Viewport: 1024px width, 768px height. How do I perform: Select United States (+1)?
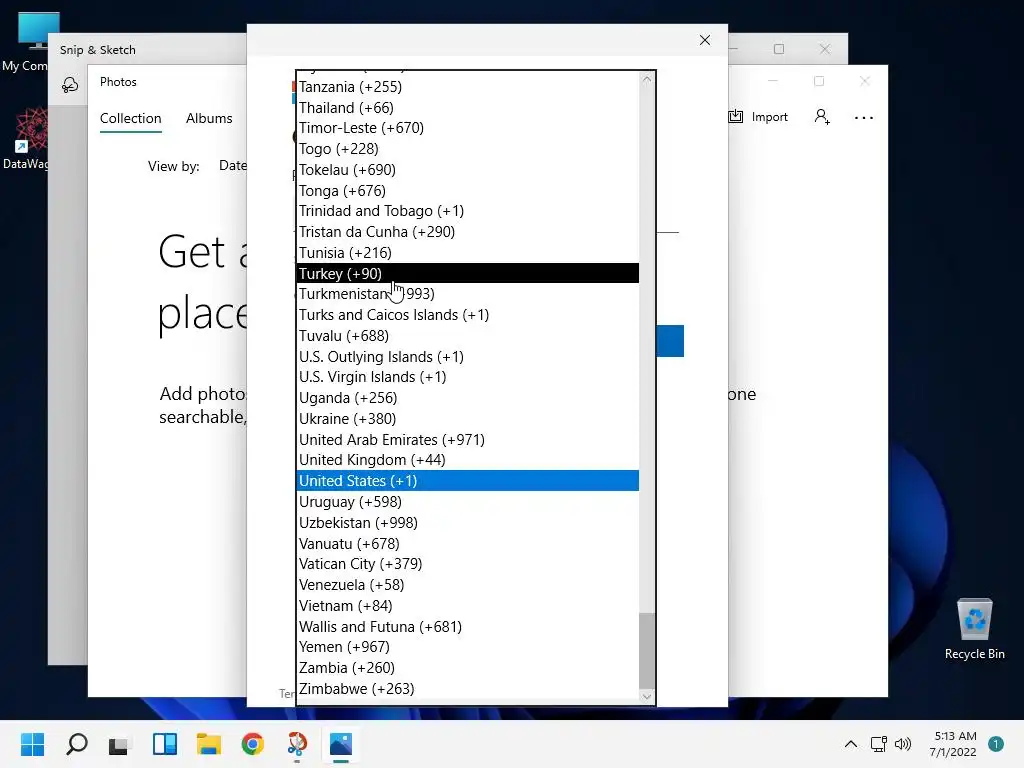pyautogui.click(x=468, y=481)
